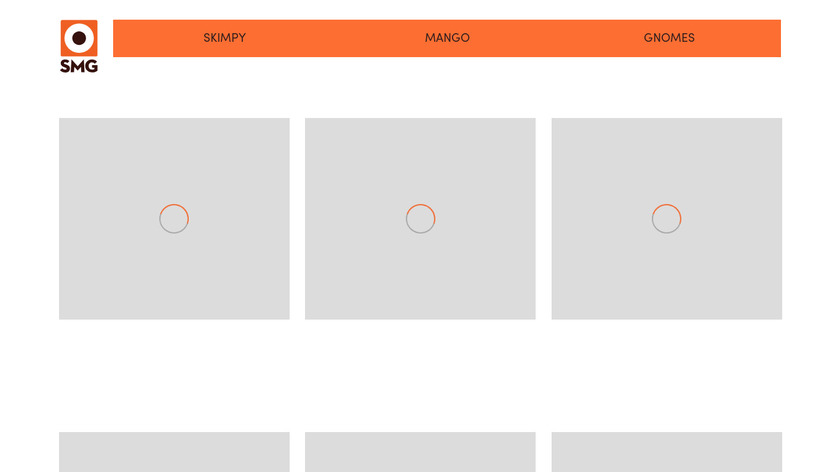Image resolution: width=840 pixels, height=472 pixels.
Task: Click the SMG wordmark under the logo
Action: (79, 66)
